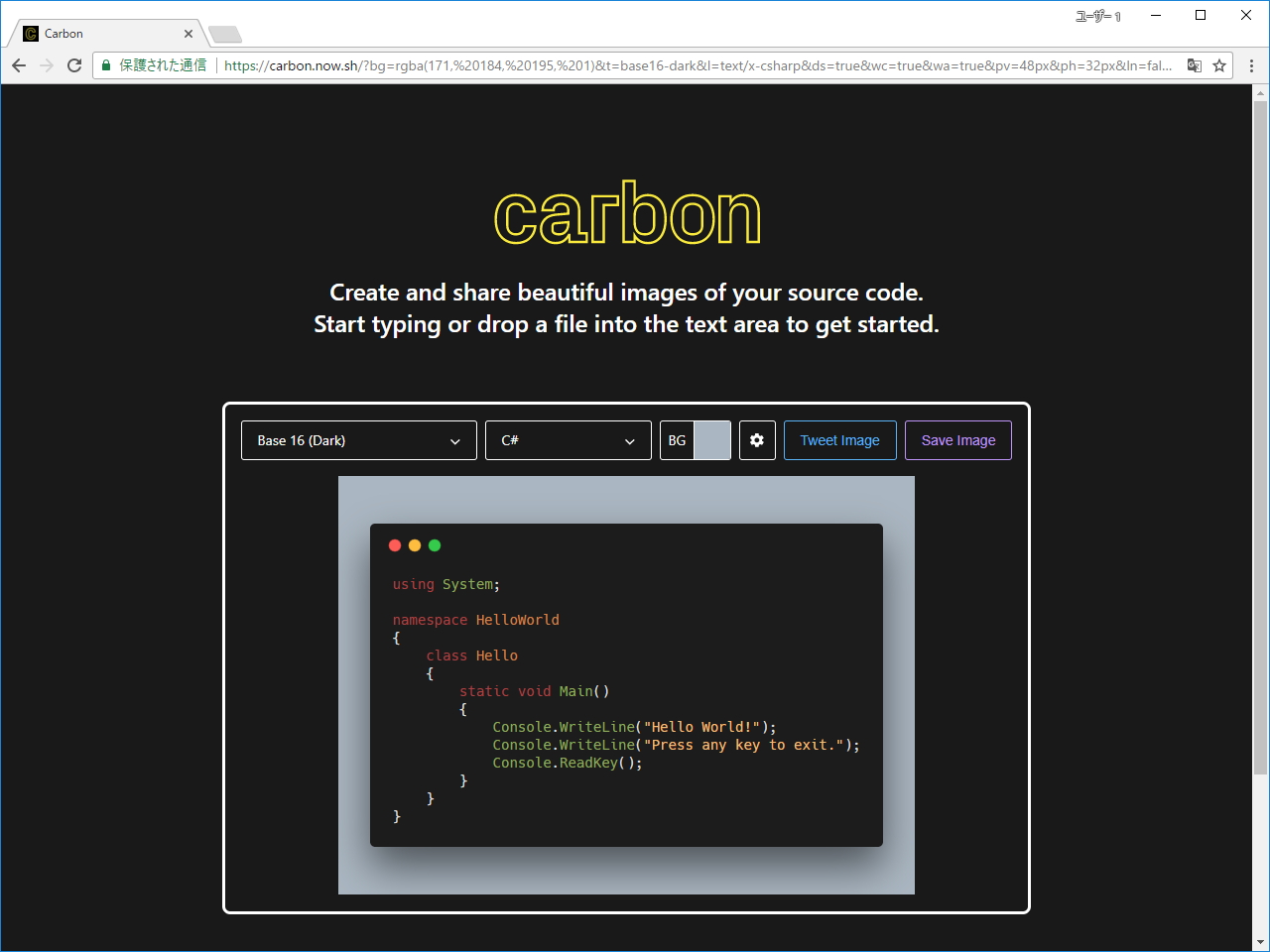Screen dimensions: 1270x952
Task: Reload the Carbon page
Action: pos(74,64)
